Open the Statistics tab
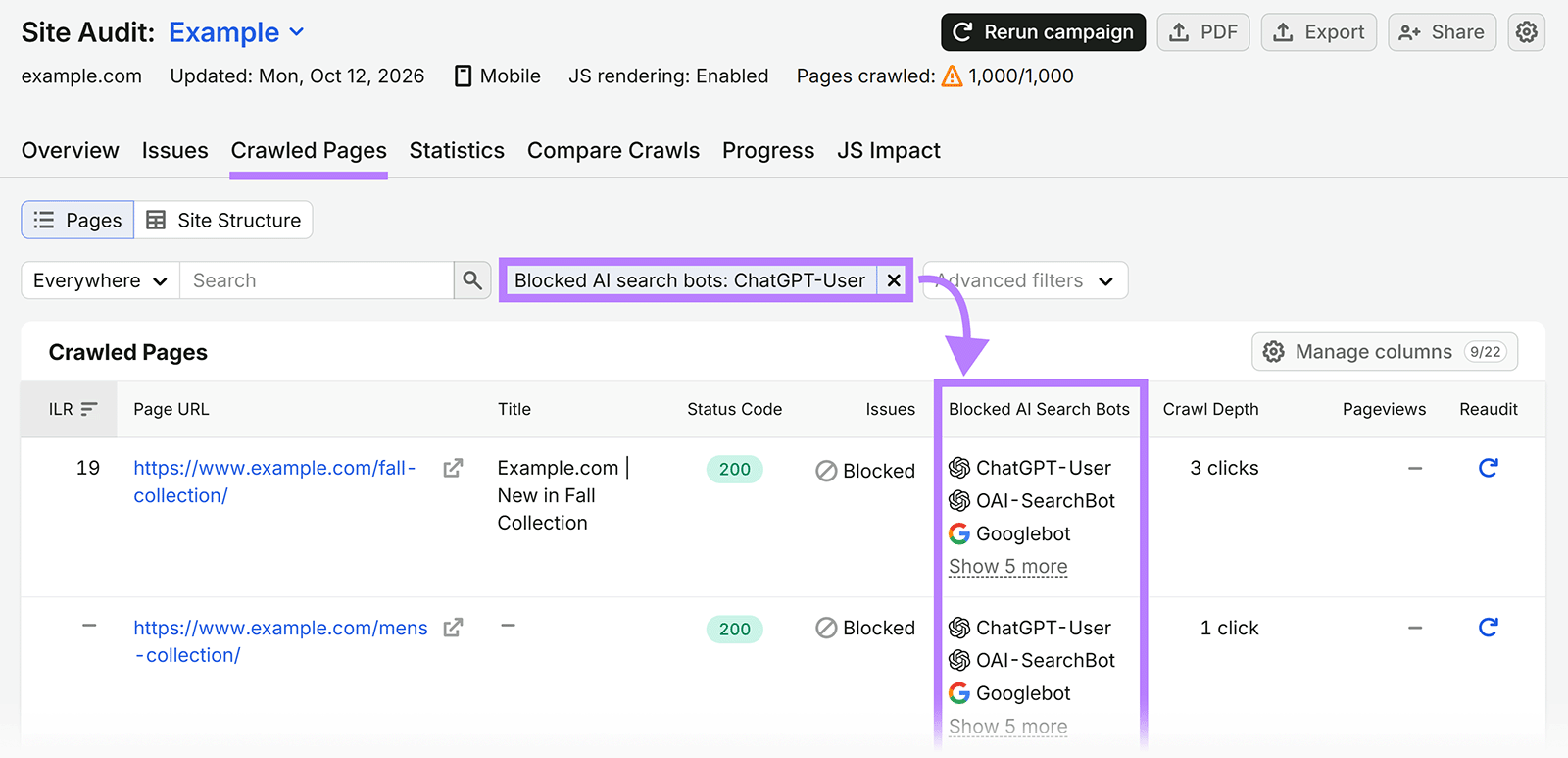This screenshot has height=758, width=1568. point(457,150)
